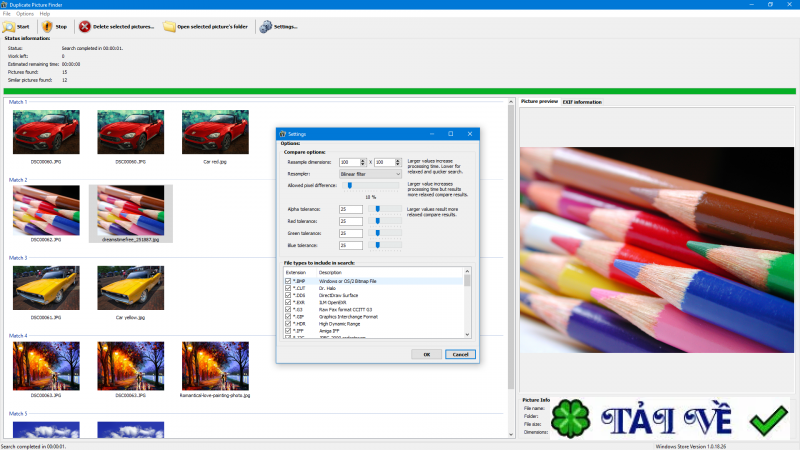
Task: Toggle the *.GIF file type checkbox
Action: 288,315
